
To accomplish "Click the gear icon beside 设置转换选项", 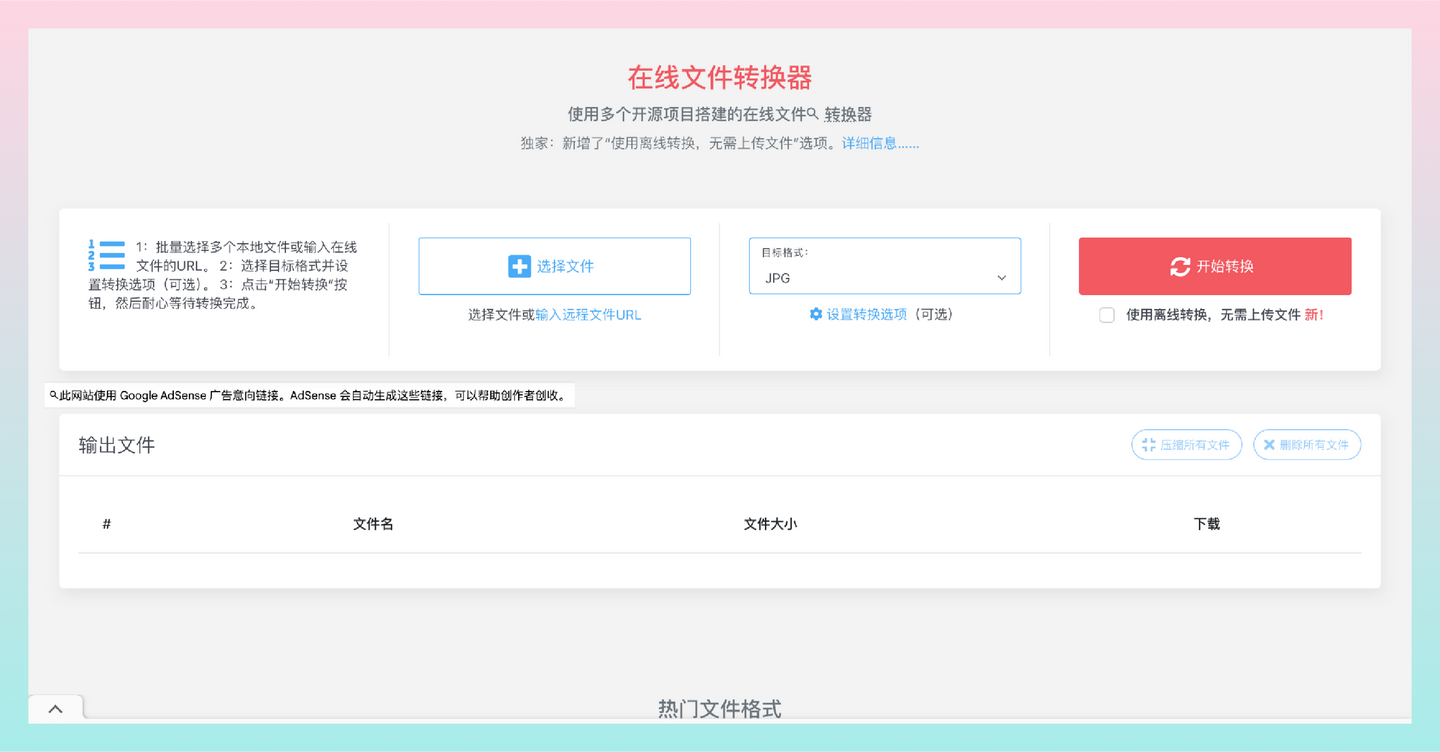I will click(x=816, y=314).
